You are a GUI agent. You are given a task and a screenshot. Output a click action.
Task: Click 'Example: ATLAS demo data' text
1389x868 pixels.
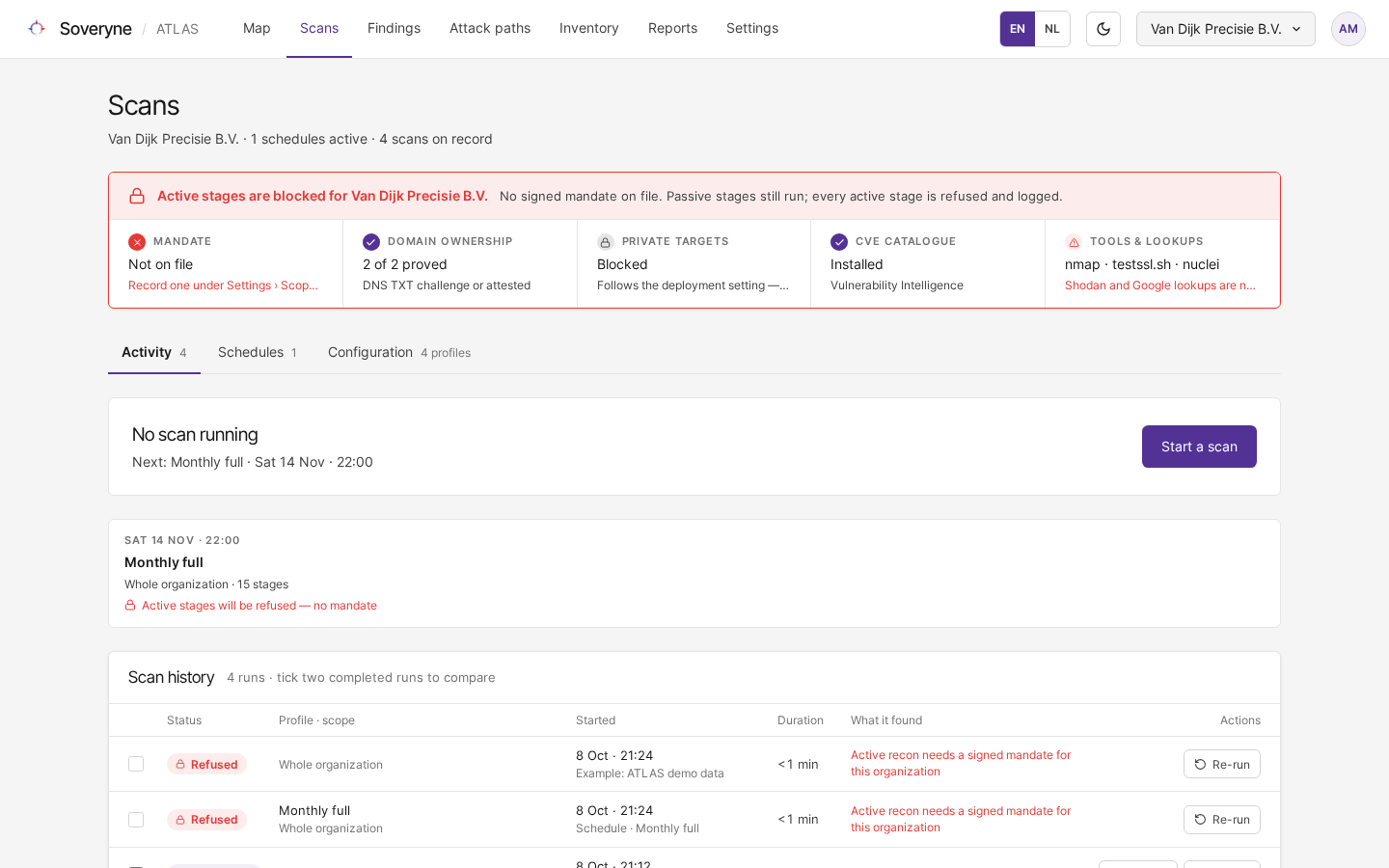click(650, 773)
